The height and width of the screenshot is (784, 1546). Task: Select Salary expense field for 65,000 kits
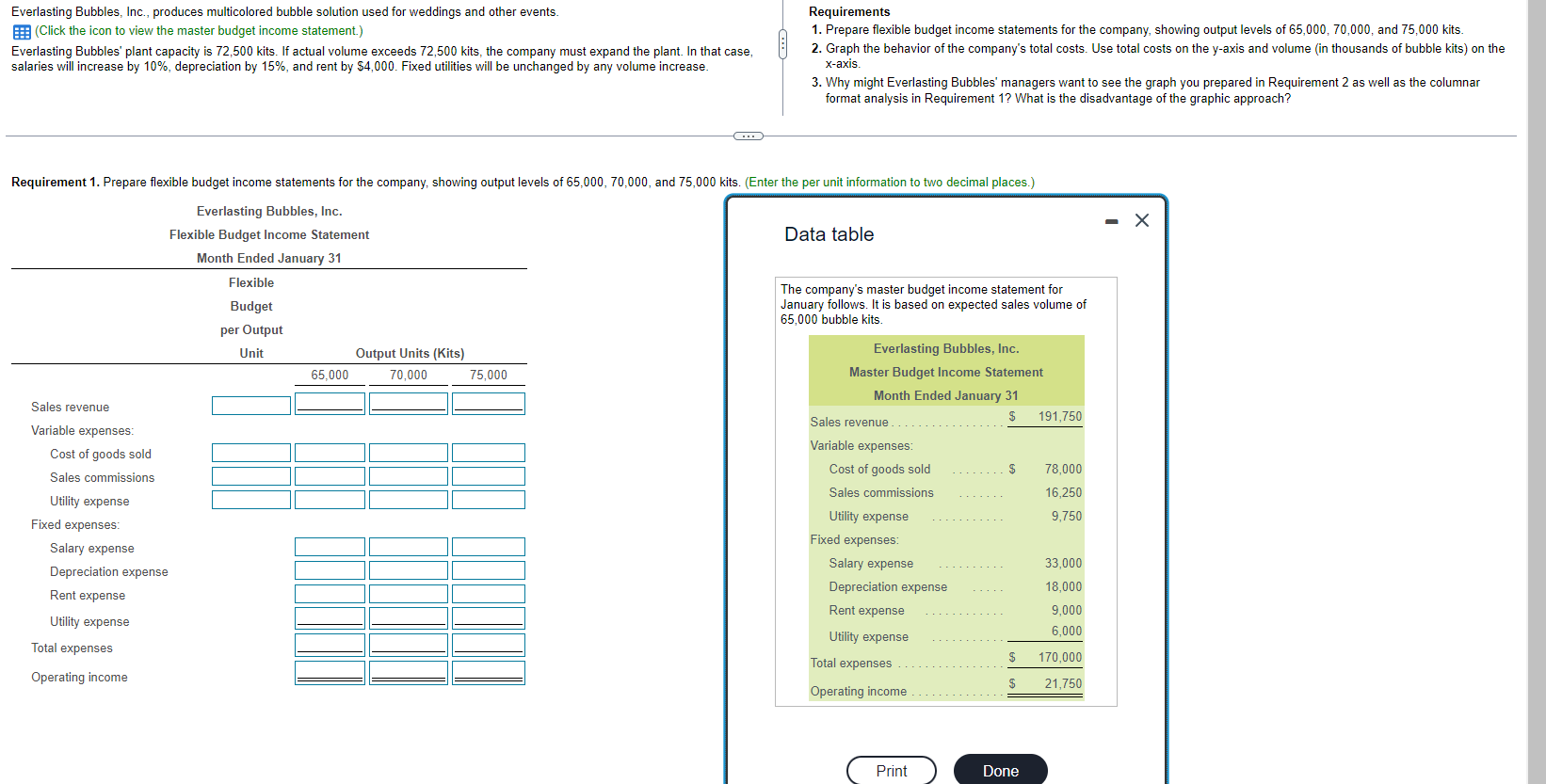click(330, 547)
